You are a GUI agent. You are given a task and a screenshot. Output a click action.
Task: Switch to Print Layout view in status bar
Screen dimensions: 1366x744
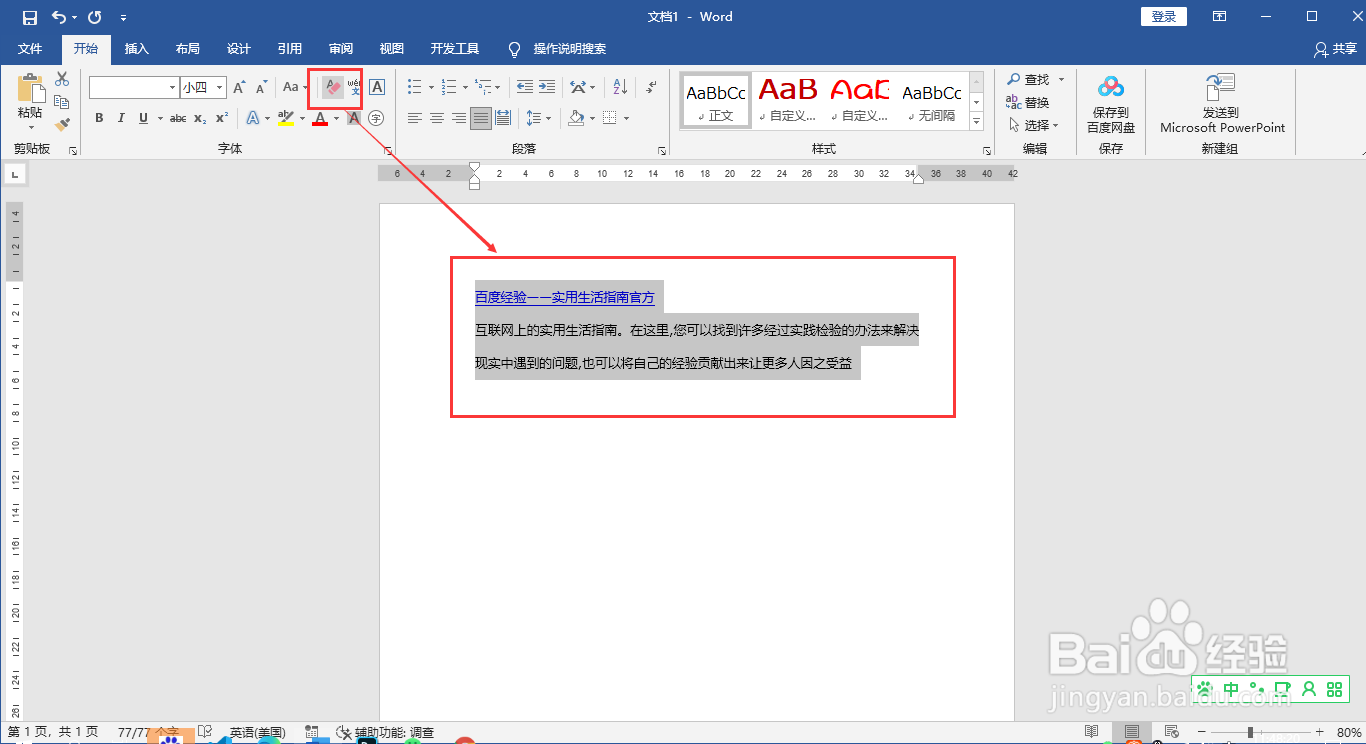pyautogui.click(x=1131, y=732)
